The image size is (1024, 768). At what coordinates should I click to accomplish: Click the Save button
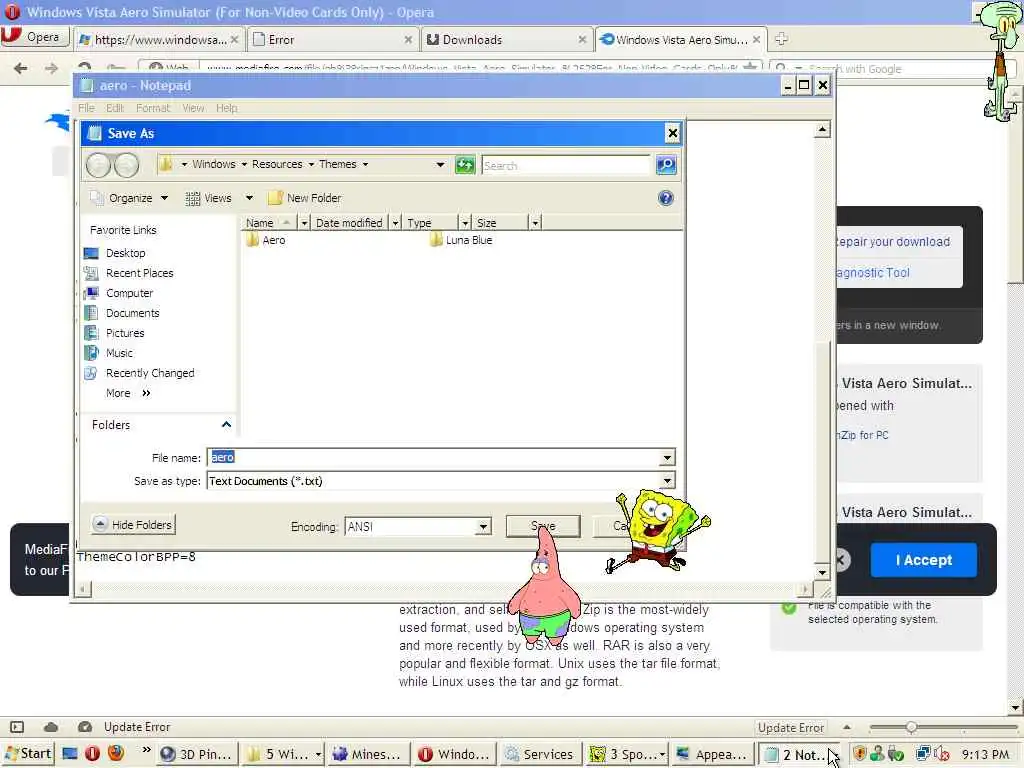[543, 526]
